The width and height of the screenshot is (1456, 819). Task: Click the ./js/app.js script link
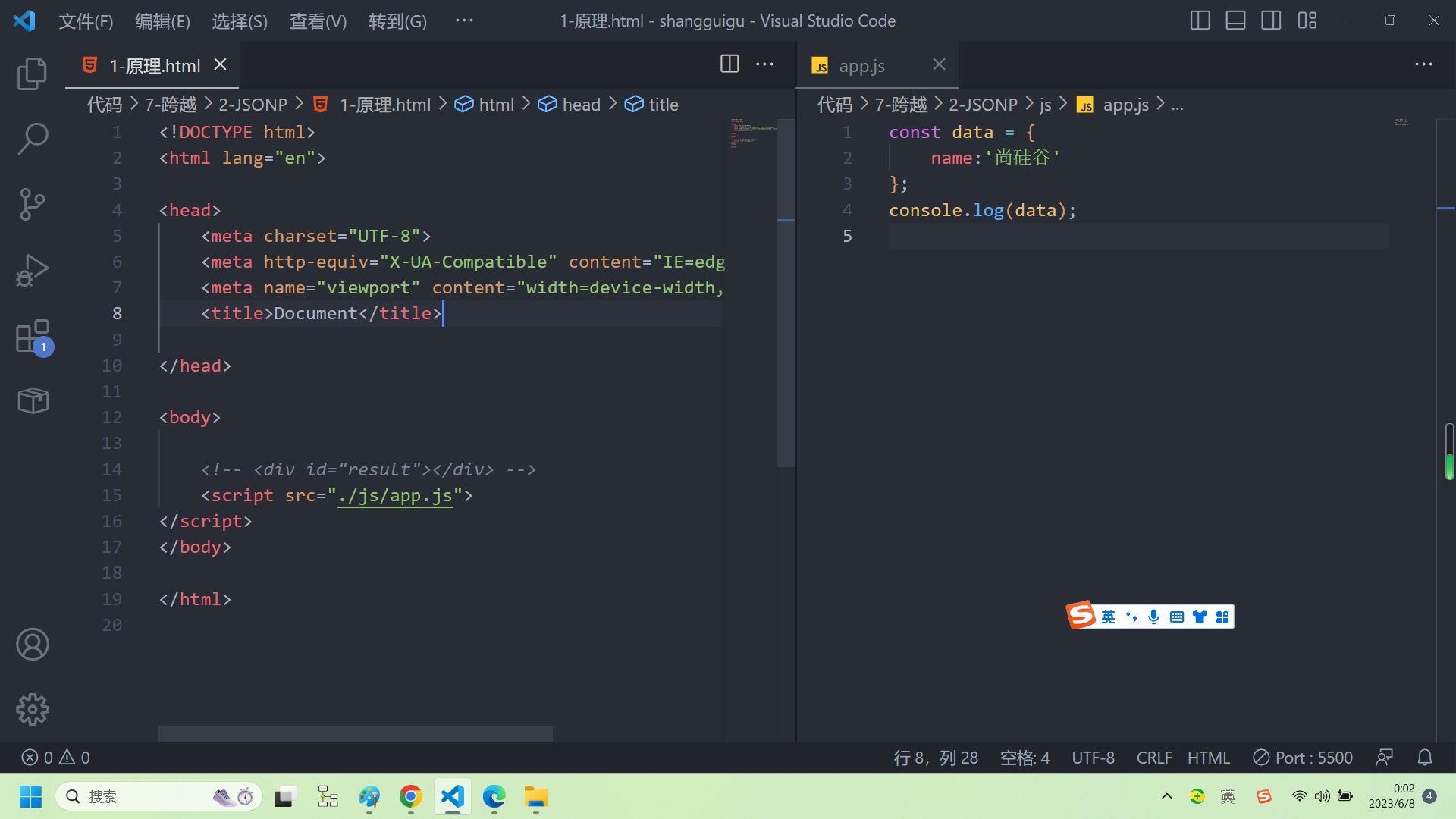point(394,495)
